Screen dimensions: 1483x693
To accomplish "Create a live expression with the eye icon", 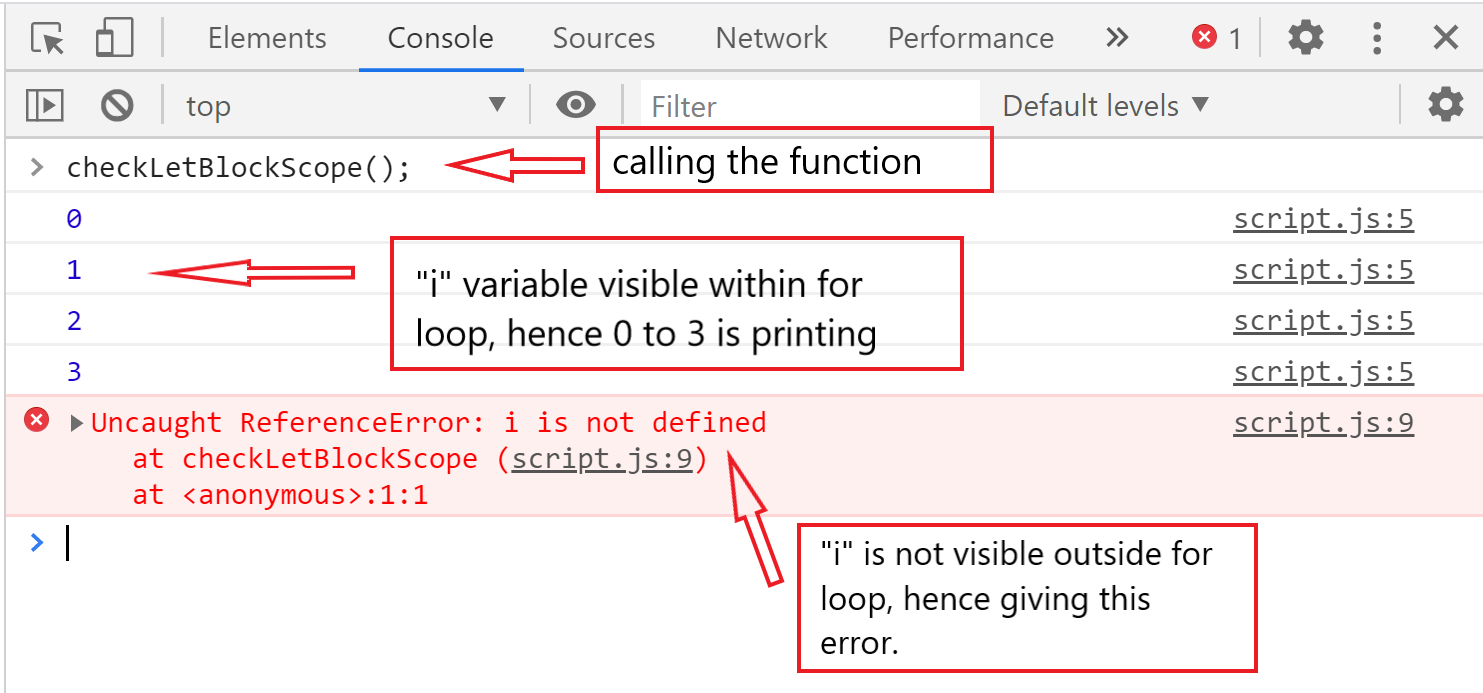I will click(x=576, y=105).
